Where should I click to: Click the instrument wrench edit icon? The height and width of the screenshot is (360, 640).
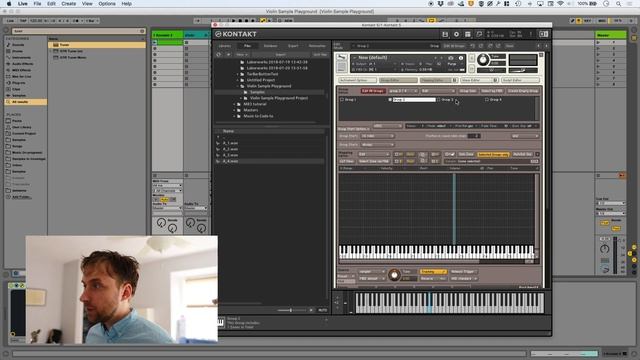[x=342, y=58]
